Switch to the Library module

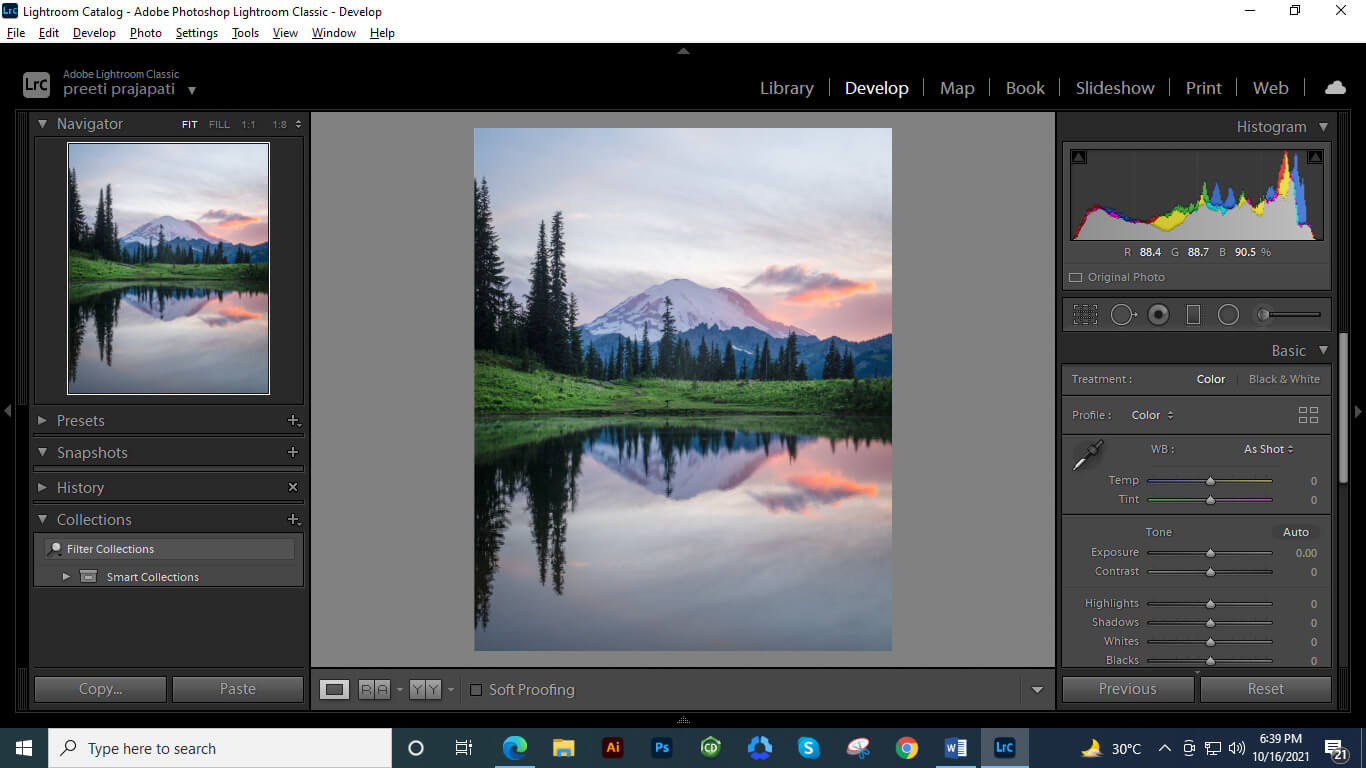(786, 88)
